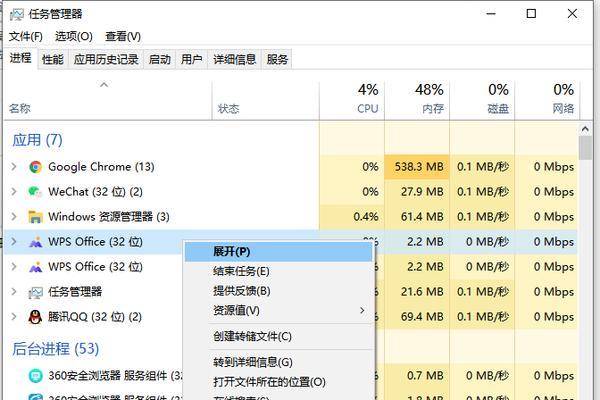The height and width of the screenshot is (400, 600).
Task: Switch to the 进程 tab
Action: point(21,59)
